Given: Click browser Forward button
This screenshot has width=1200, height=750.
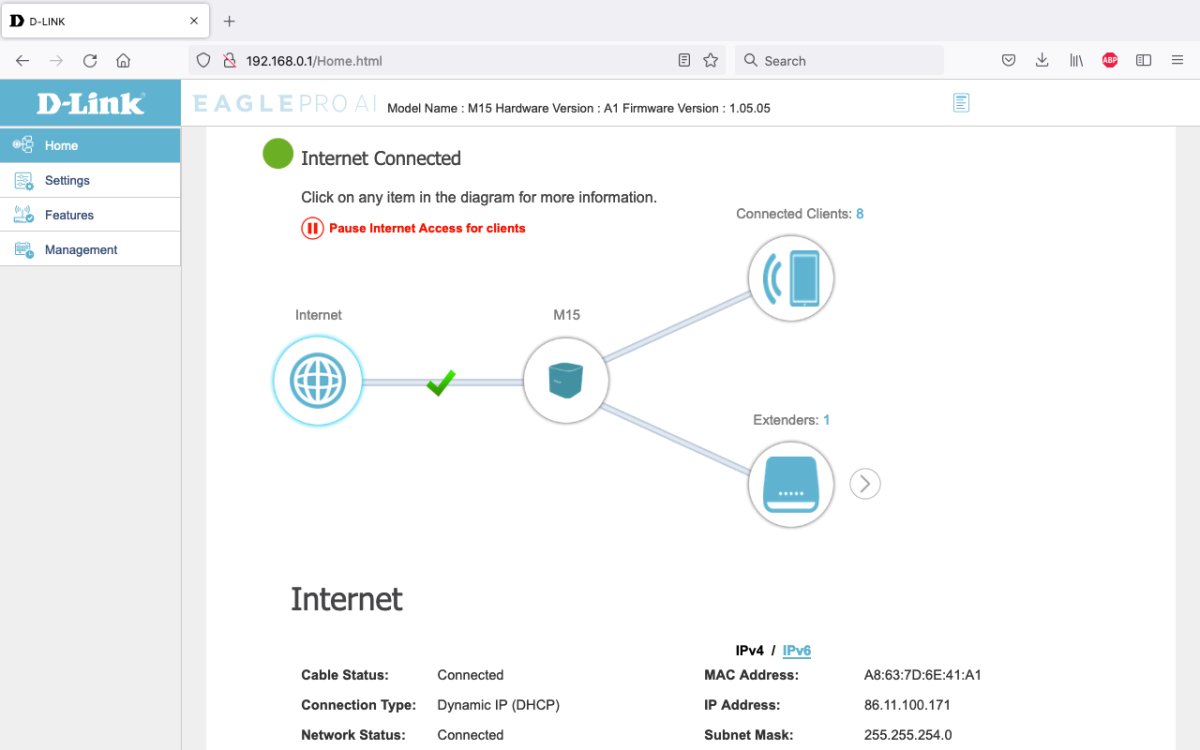Looking at the screenshot, I should (x=56, y=61).
